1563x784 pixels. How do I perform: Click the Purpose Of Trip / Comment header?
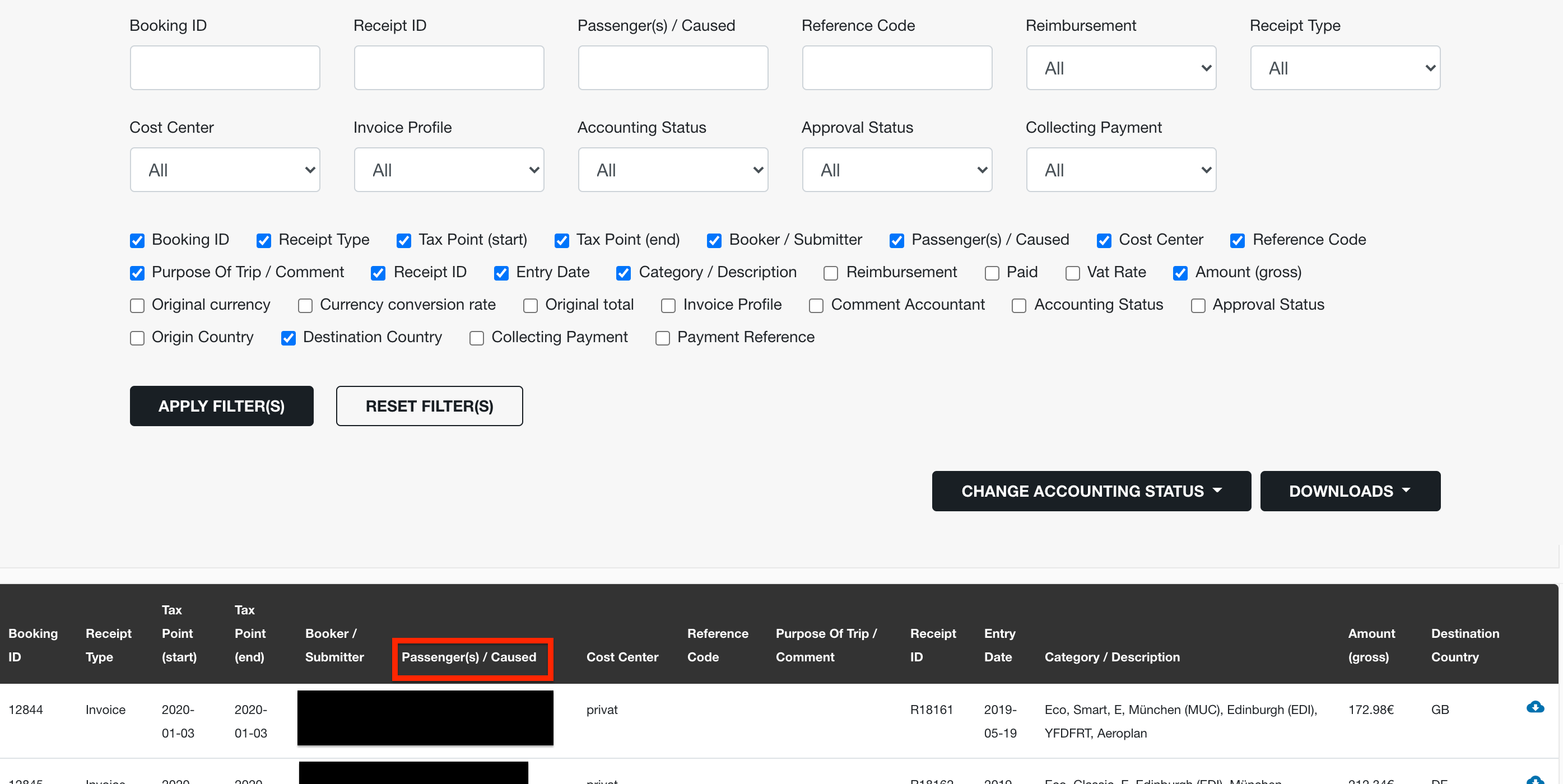tap(826, 645)
